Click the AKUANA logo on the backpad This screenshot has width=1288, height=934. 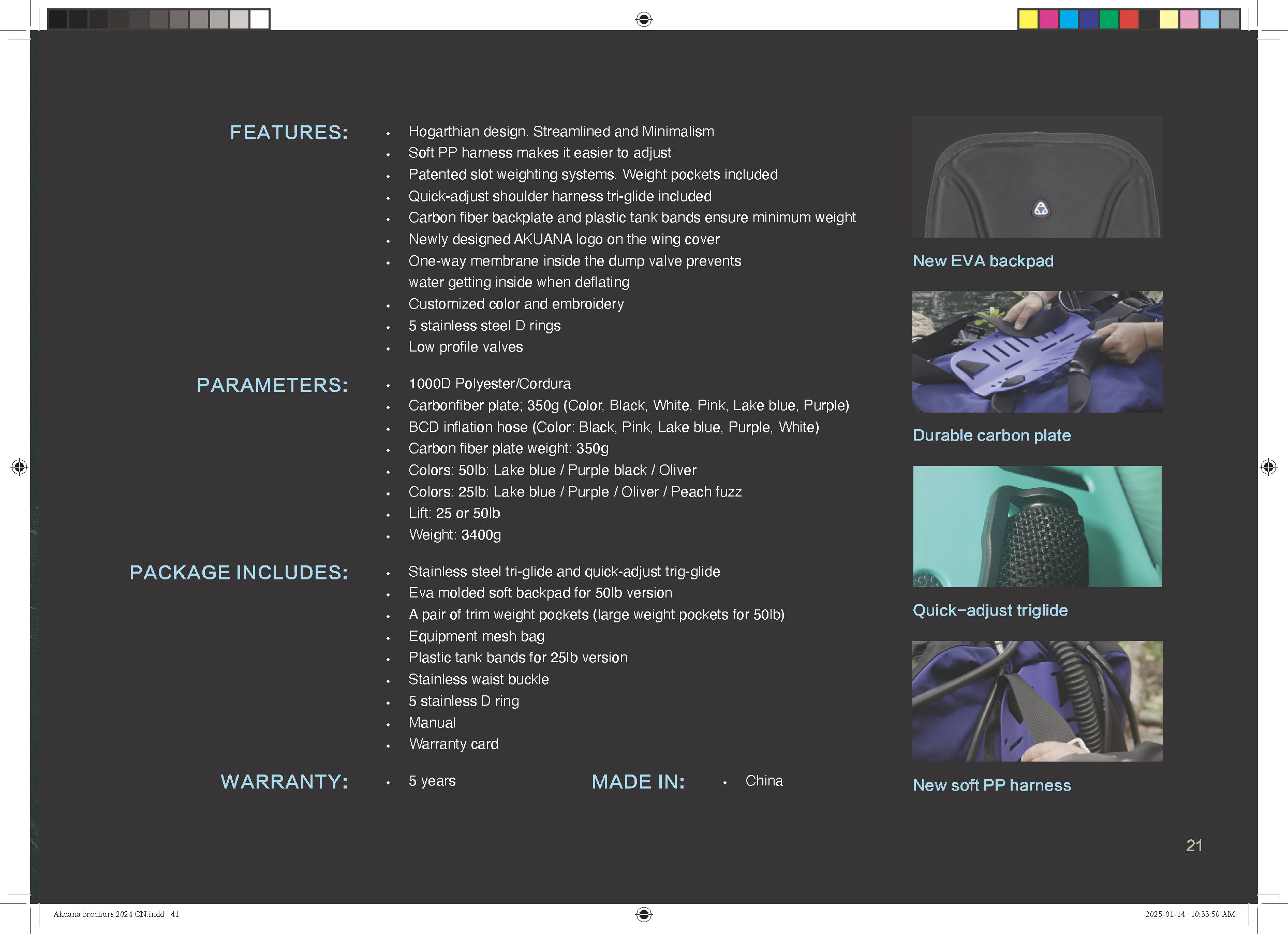(1041, 209)
